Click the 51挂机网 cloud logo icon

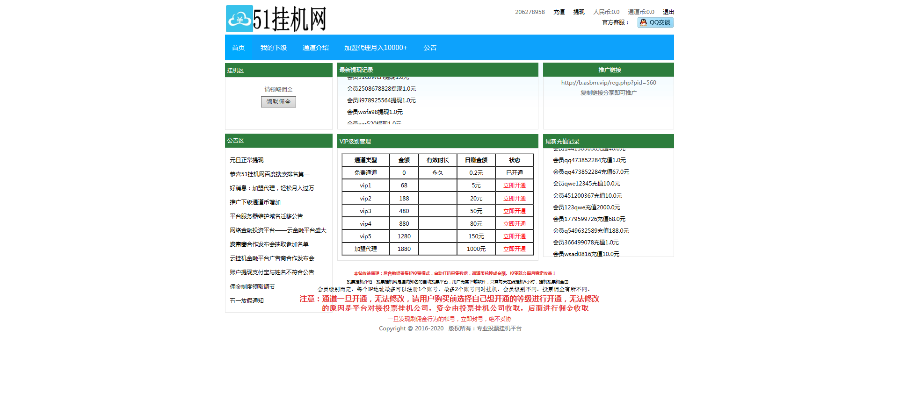click(x=239, y=18)
